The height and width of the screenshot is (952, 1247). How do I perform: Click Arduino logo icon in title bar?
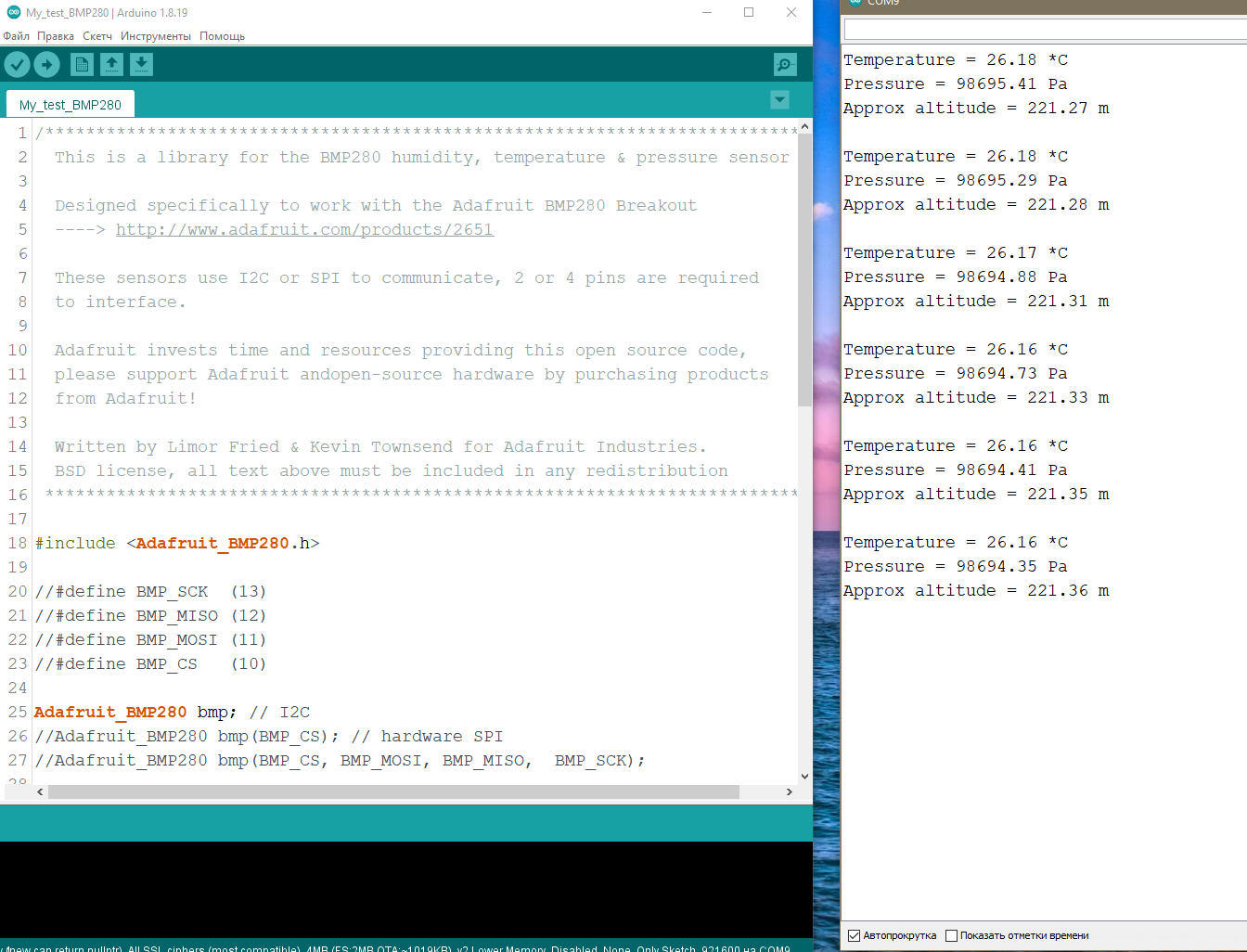tap(14, 12)
